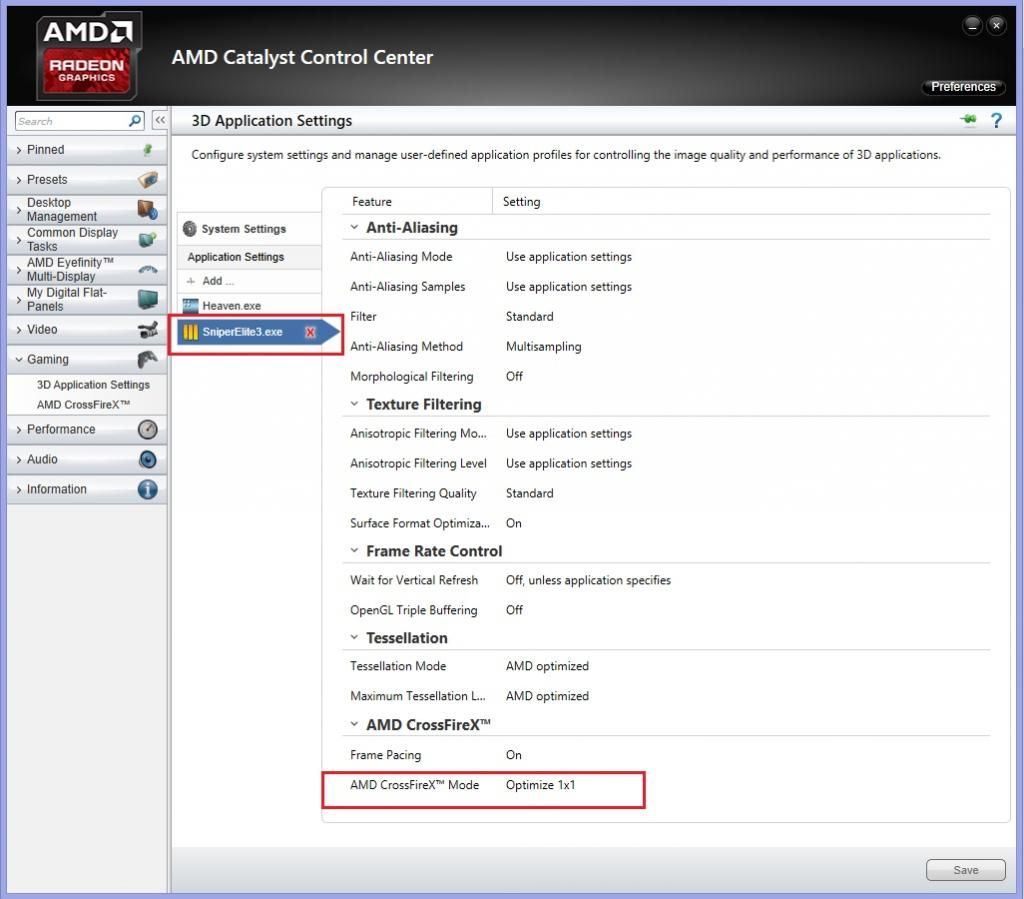Open Preferences menu
The height and width of the screenshot is (899, 1024).
click(963, 87)
